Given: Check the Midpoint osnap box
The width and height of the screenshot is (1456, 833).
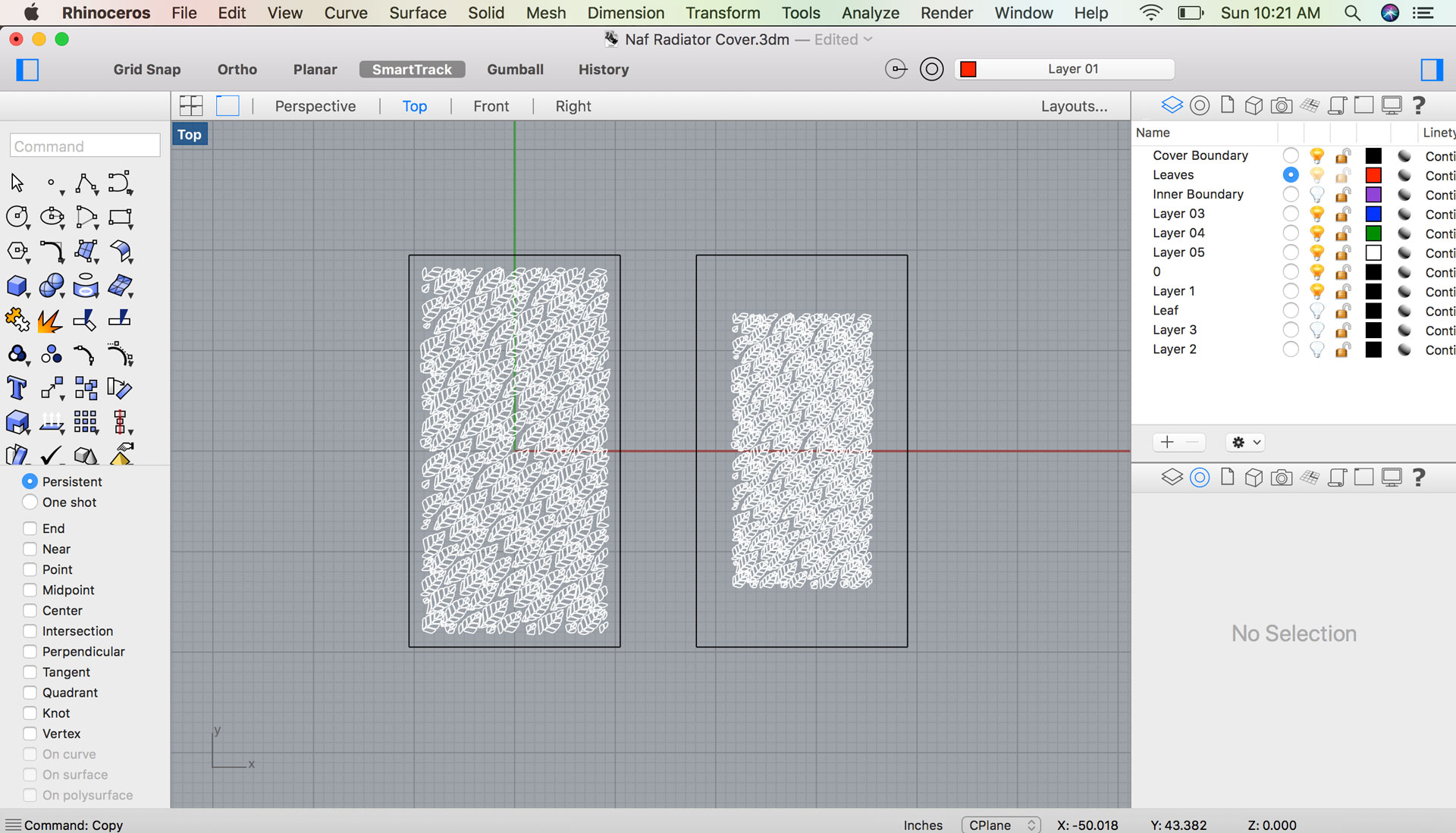Looking at the screenshot, I should [30, 590].
